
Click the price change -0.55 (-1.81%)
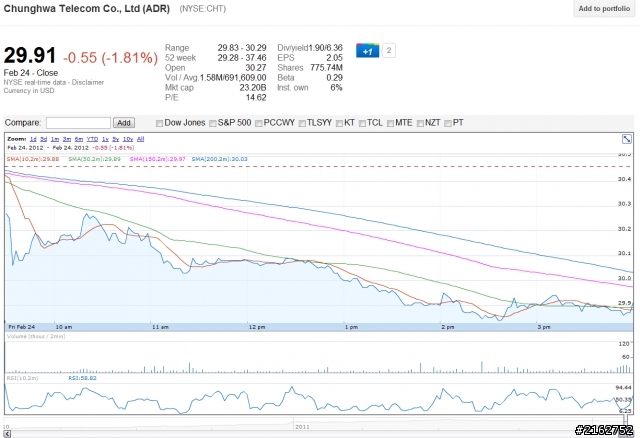(110, 58)
